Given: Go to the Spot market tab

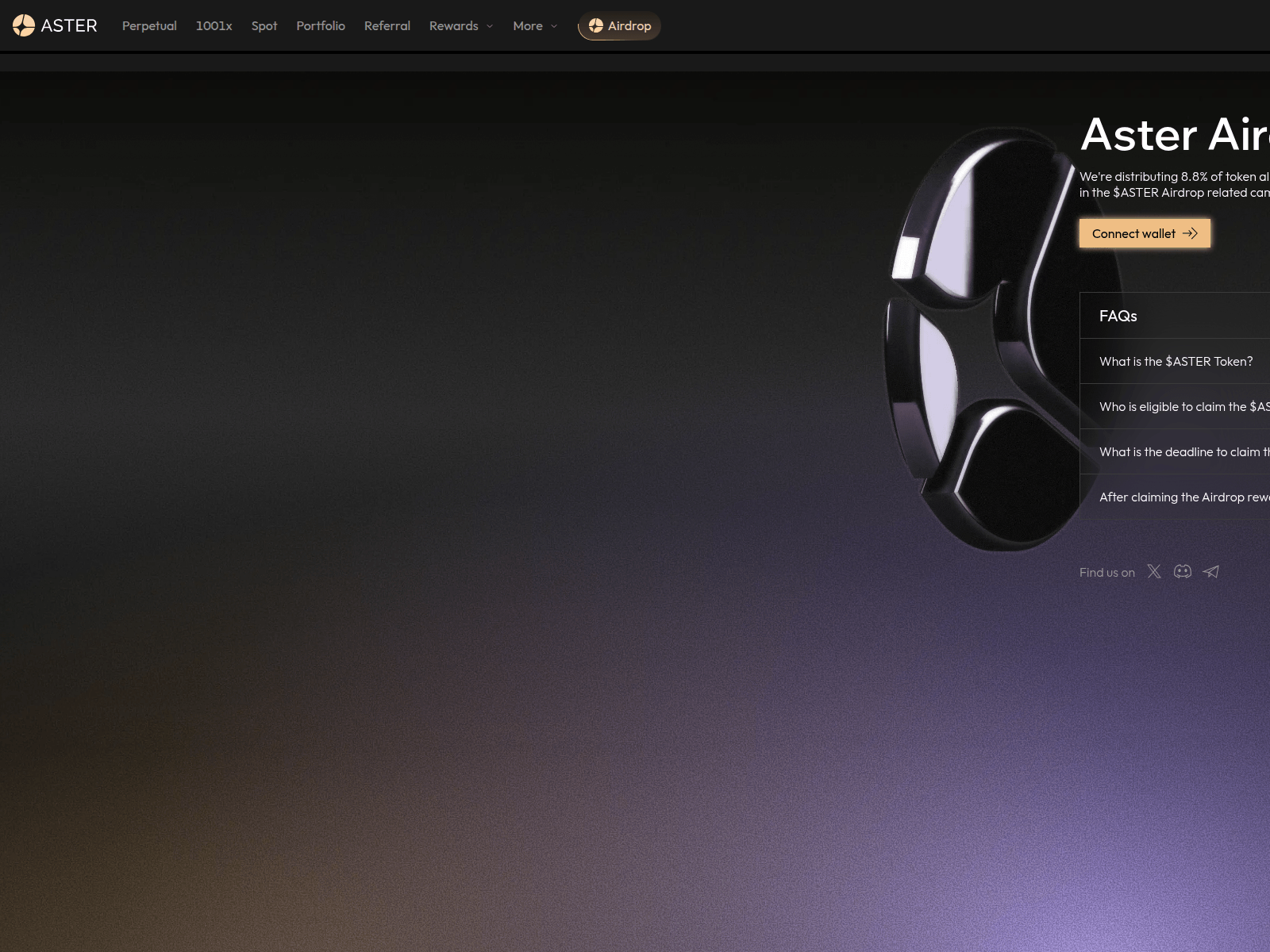Looking at the screenshot, I should pyautogui.click(x=264, y=25).
